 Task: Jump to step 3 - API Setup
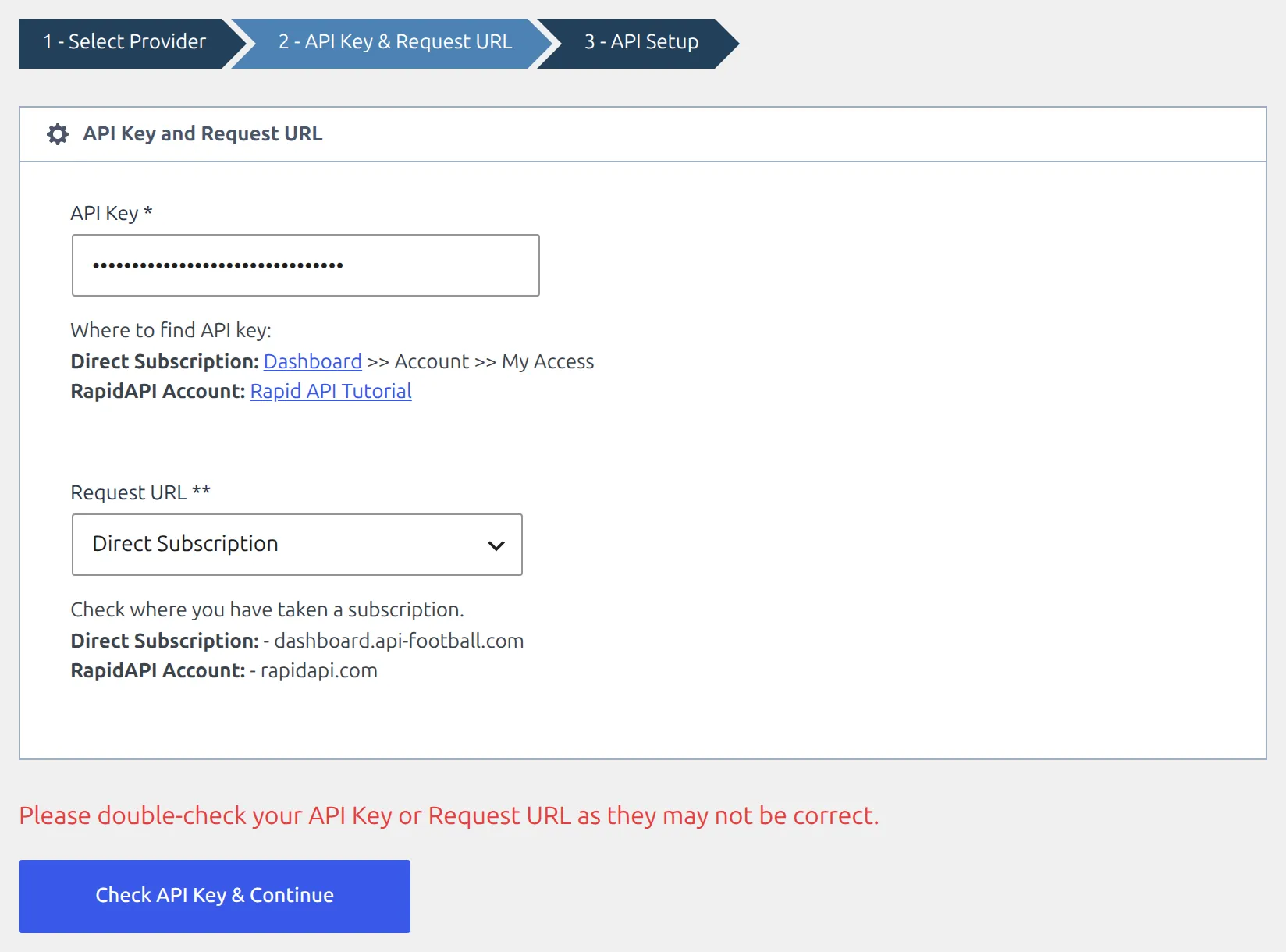[x=641, y=42]
